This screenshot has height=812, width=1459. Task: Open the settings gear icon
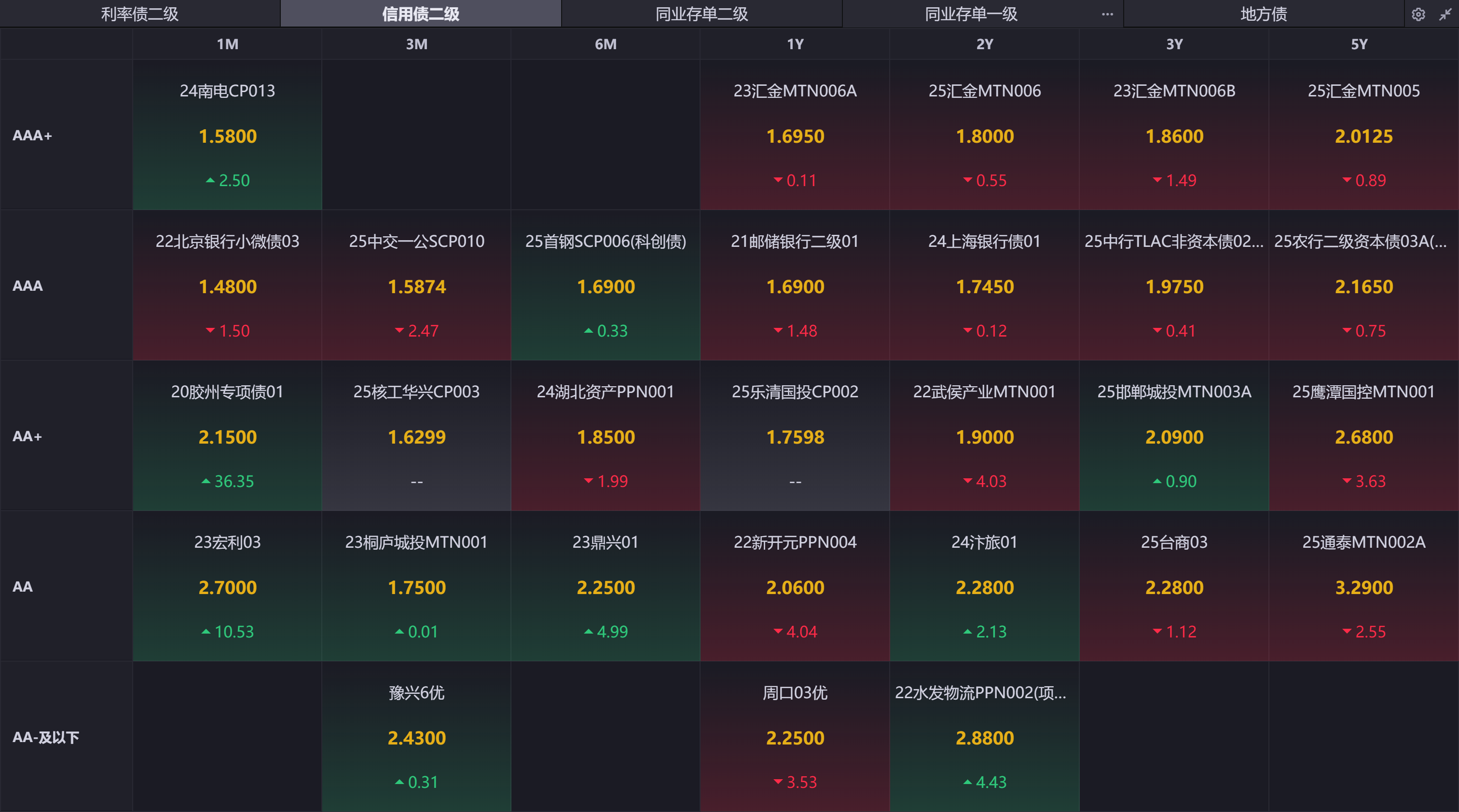pyautogui.click(x=1418, y=14)
